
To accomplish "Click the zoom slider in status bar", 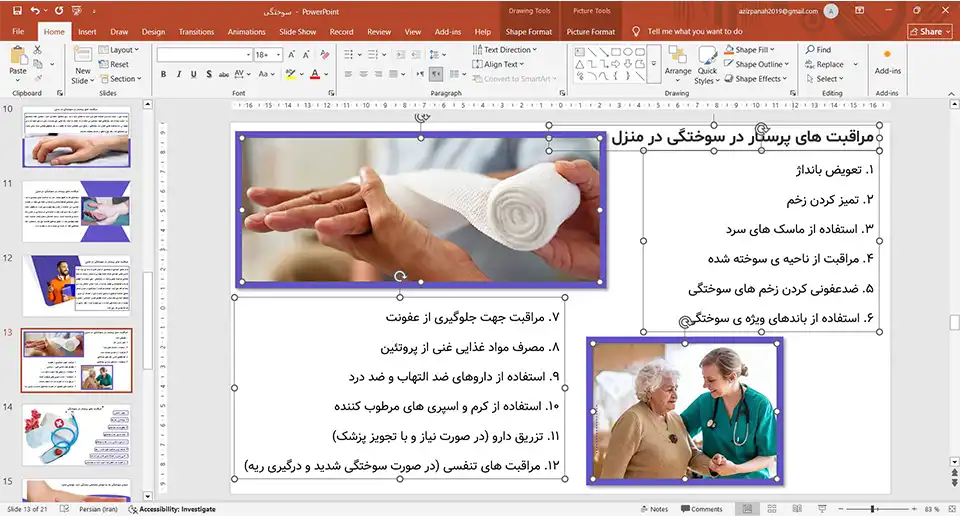I will (x=877, y=509).
